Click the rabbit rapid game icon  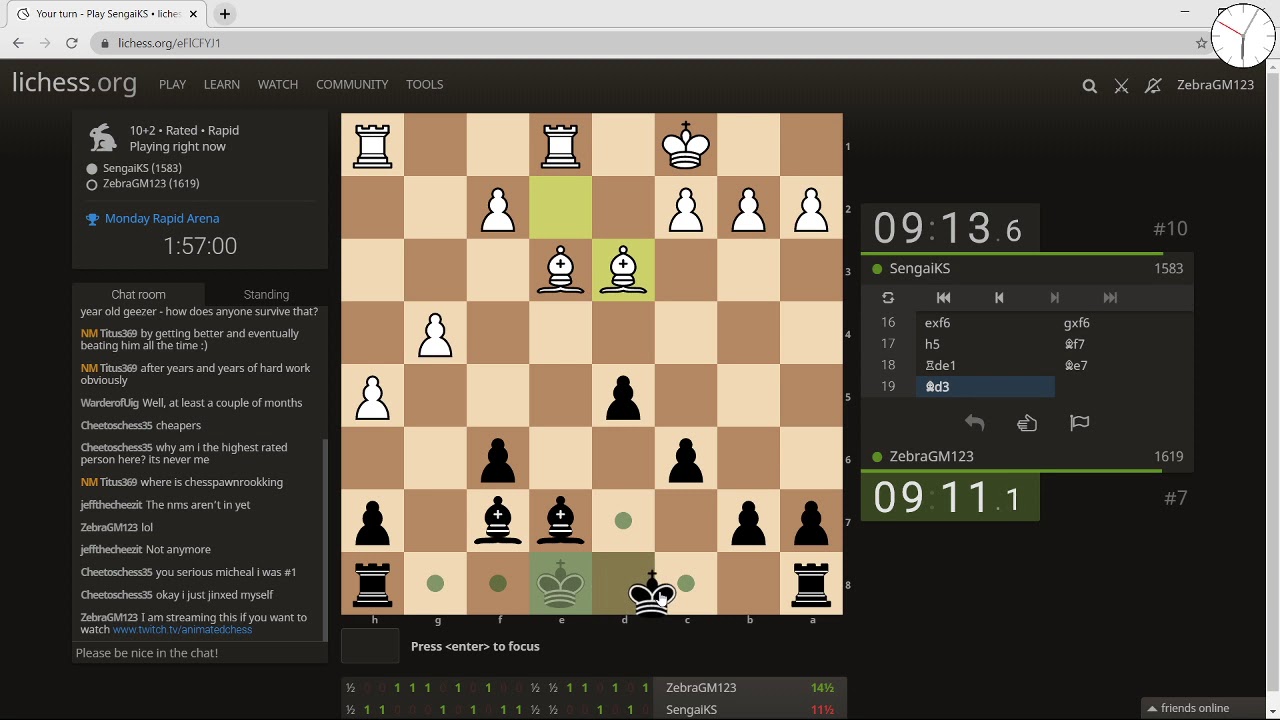tap(102, 138)
